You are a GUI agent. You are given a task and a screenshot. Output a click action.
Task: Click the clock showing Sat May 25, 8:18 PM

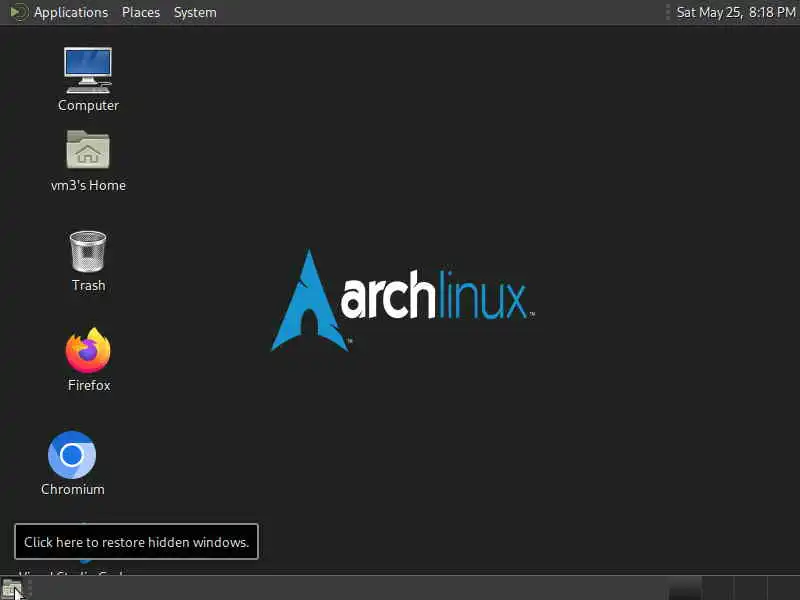[736, 12]
